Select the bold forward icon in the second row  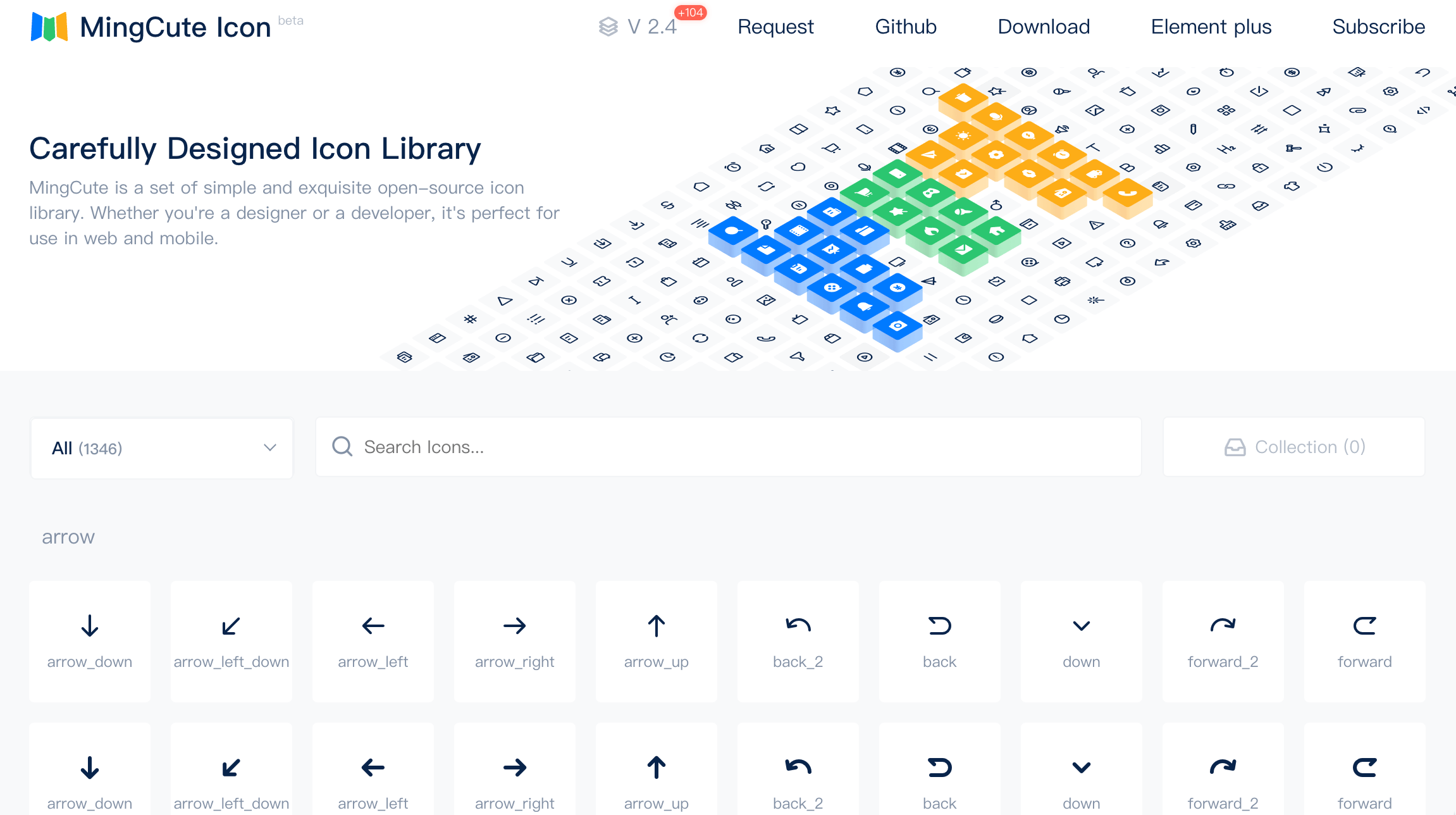click(1365, 768)
